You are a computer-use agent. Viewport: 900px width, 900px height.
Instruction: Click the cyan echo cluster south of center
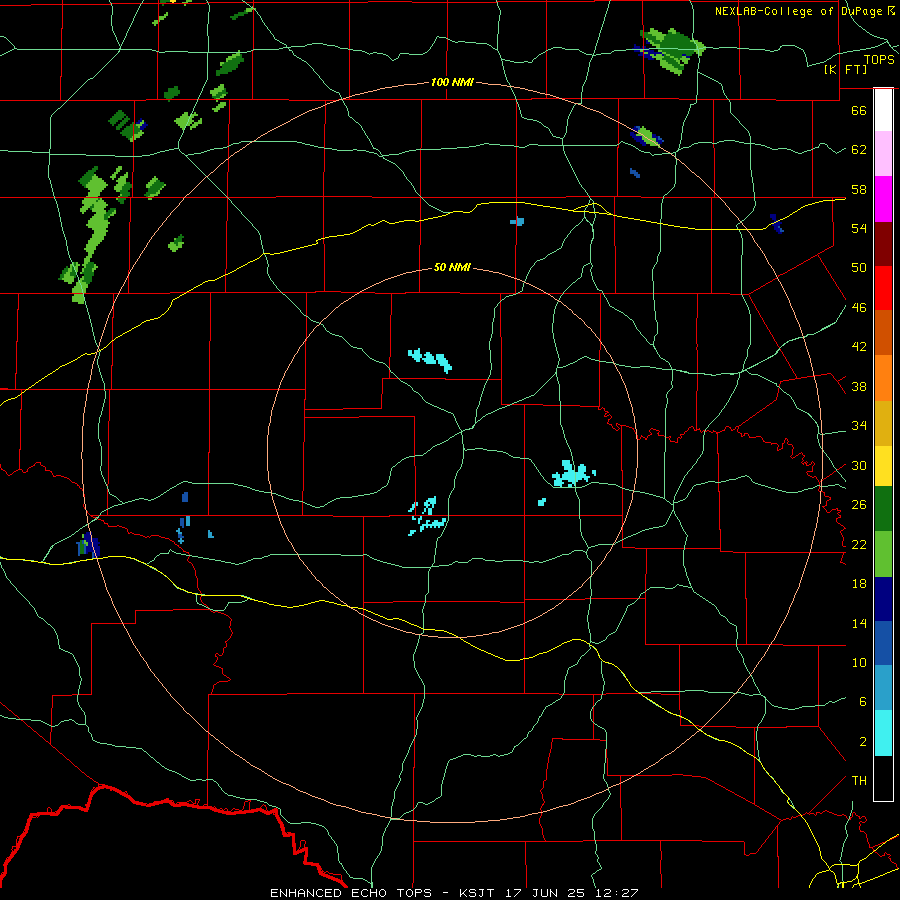(426, 515)
